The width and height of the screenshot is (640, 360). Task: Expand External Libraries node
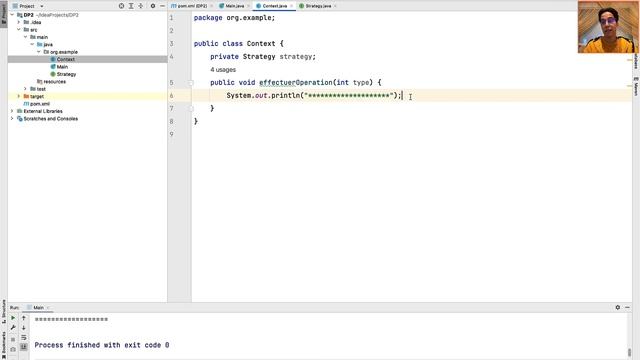12,111
